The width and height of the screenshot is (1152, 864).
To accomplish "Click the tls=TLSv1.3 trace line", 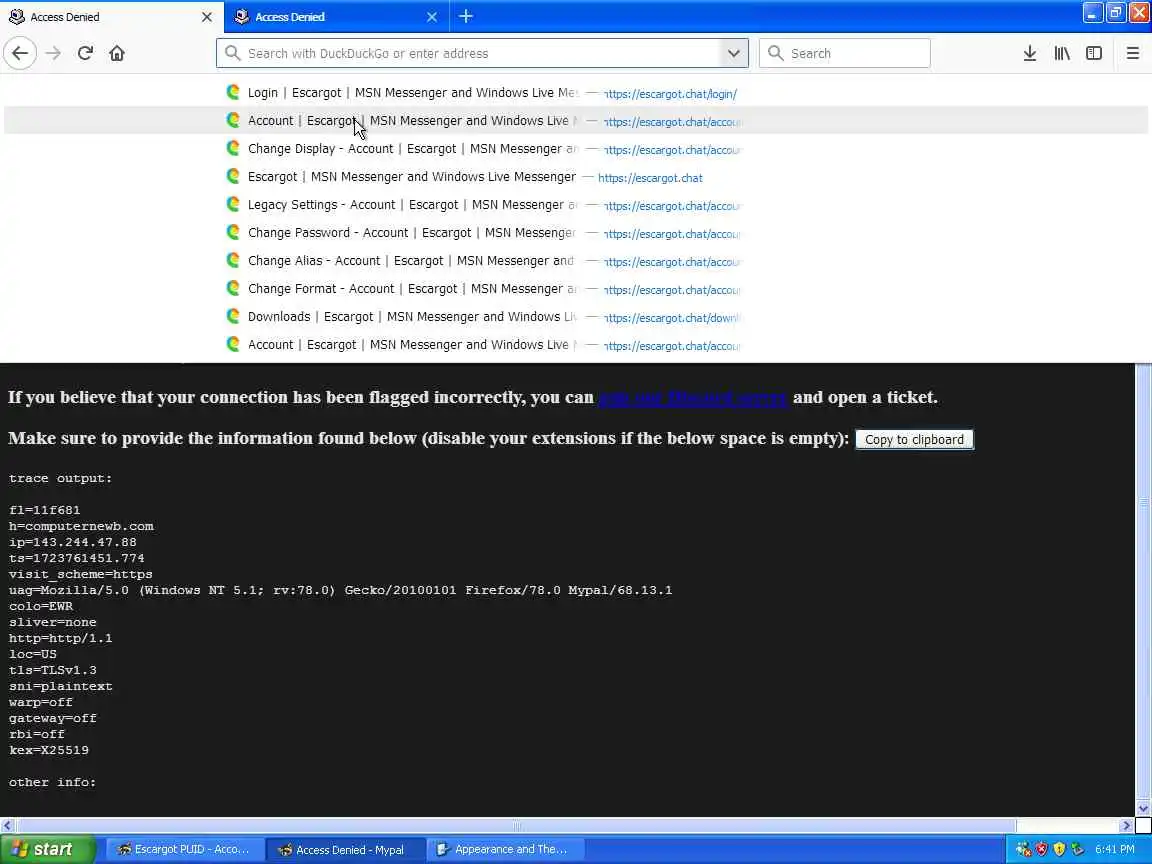I will [x=53, y=670].
